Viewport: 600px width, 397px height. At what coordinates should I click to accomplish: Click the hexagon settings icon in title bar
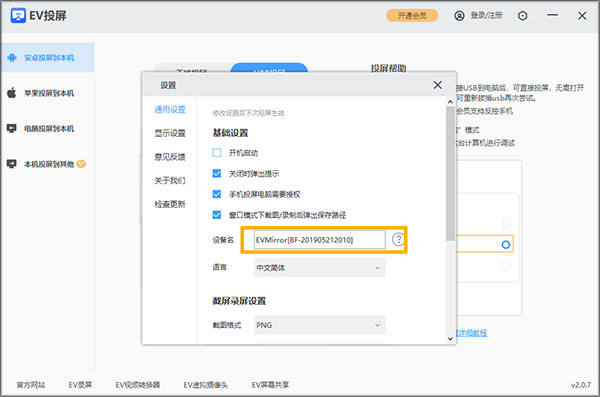coord(522,16)
